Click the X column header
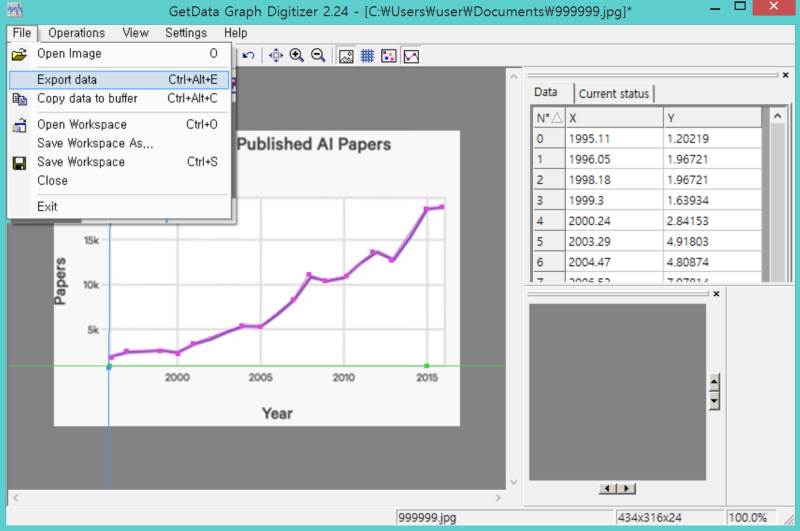 [614, 118]
